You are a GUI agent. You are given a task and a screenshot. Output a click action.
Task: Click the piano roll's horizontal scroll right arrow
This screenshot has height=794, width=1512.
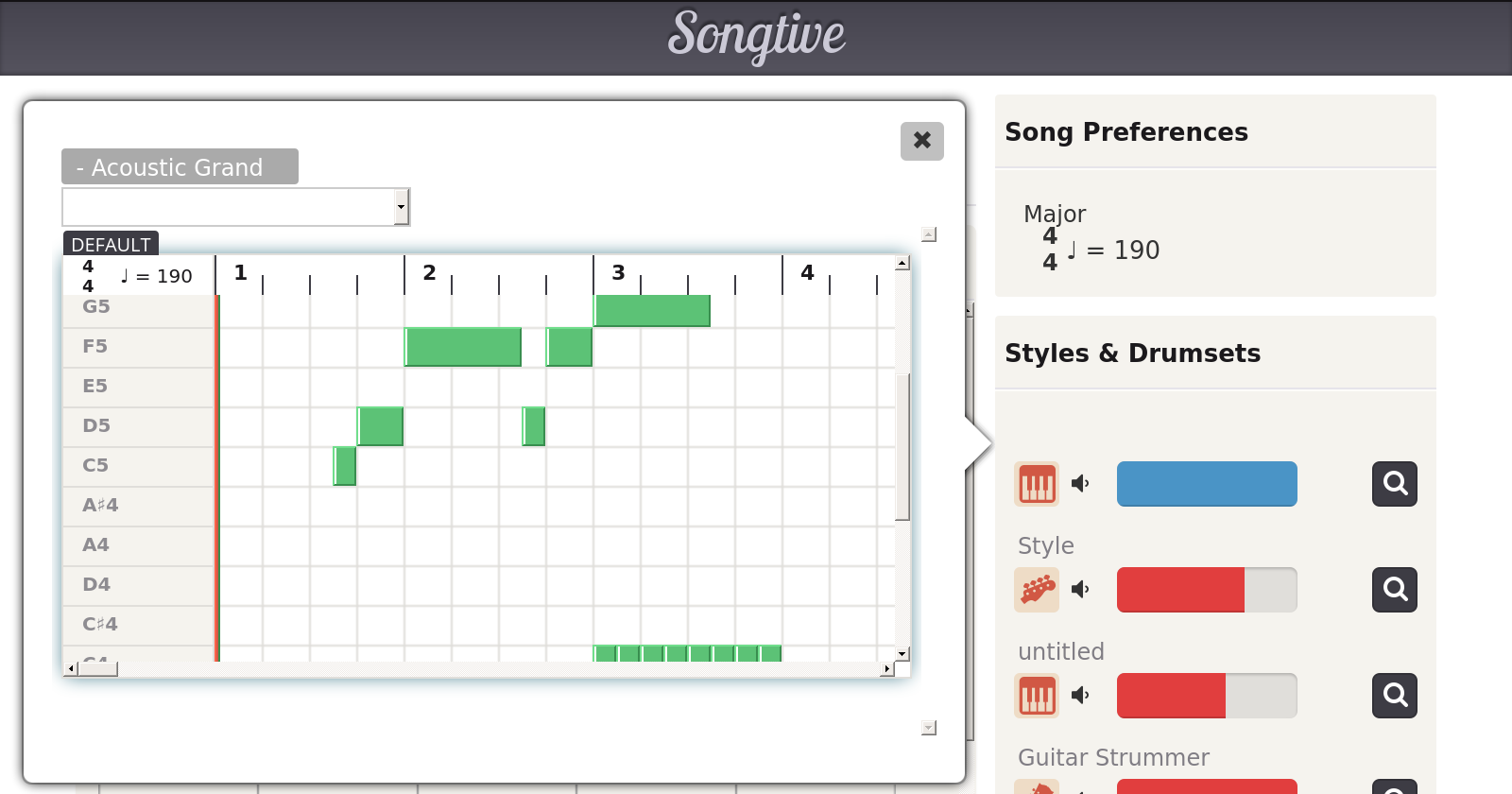pos(886,669)
